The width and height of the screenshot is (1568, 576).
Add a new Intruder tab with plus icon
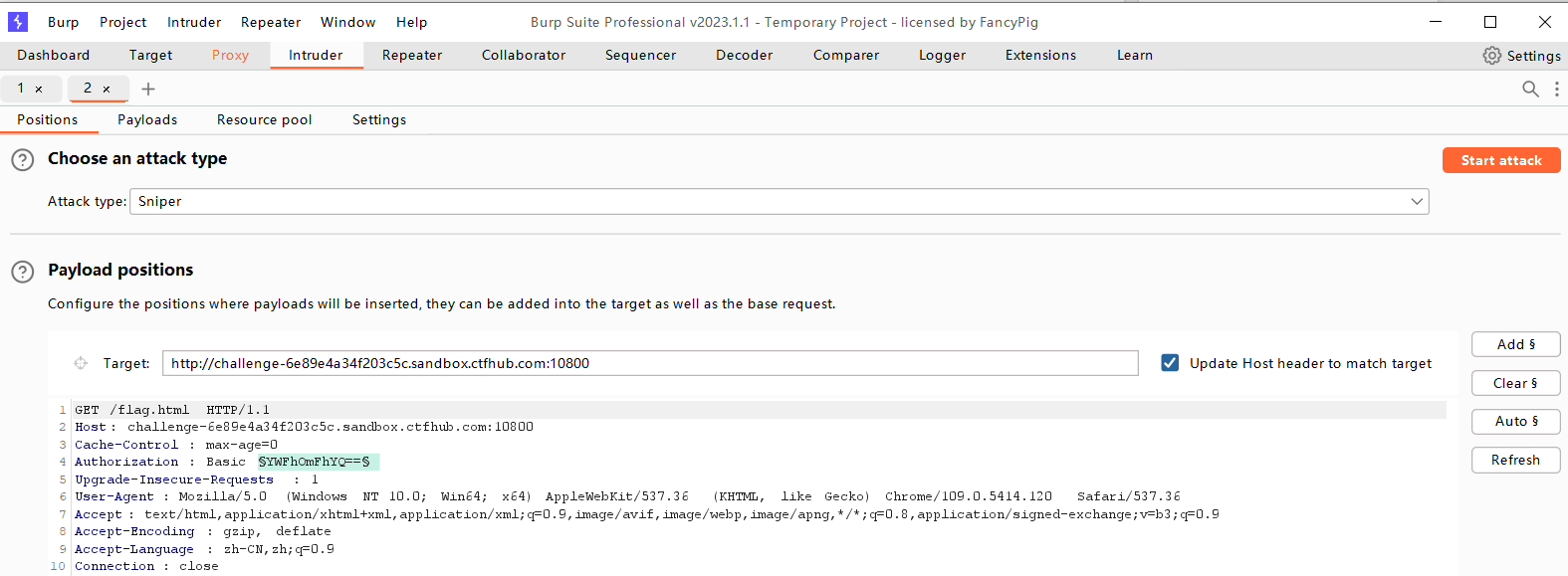pyautogui.click(x=148, y=89)
